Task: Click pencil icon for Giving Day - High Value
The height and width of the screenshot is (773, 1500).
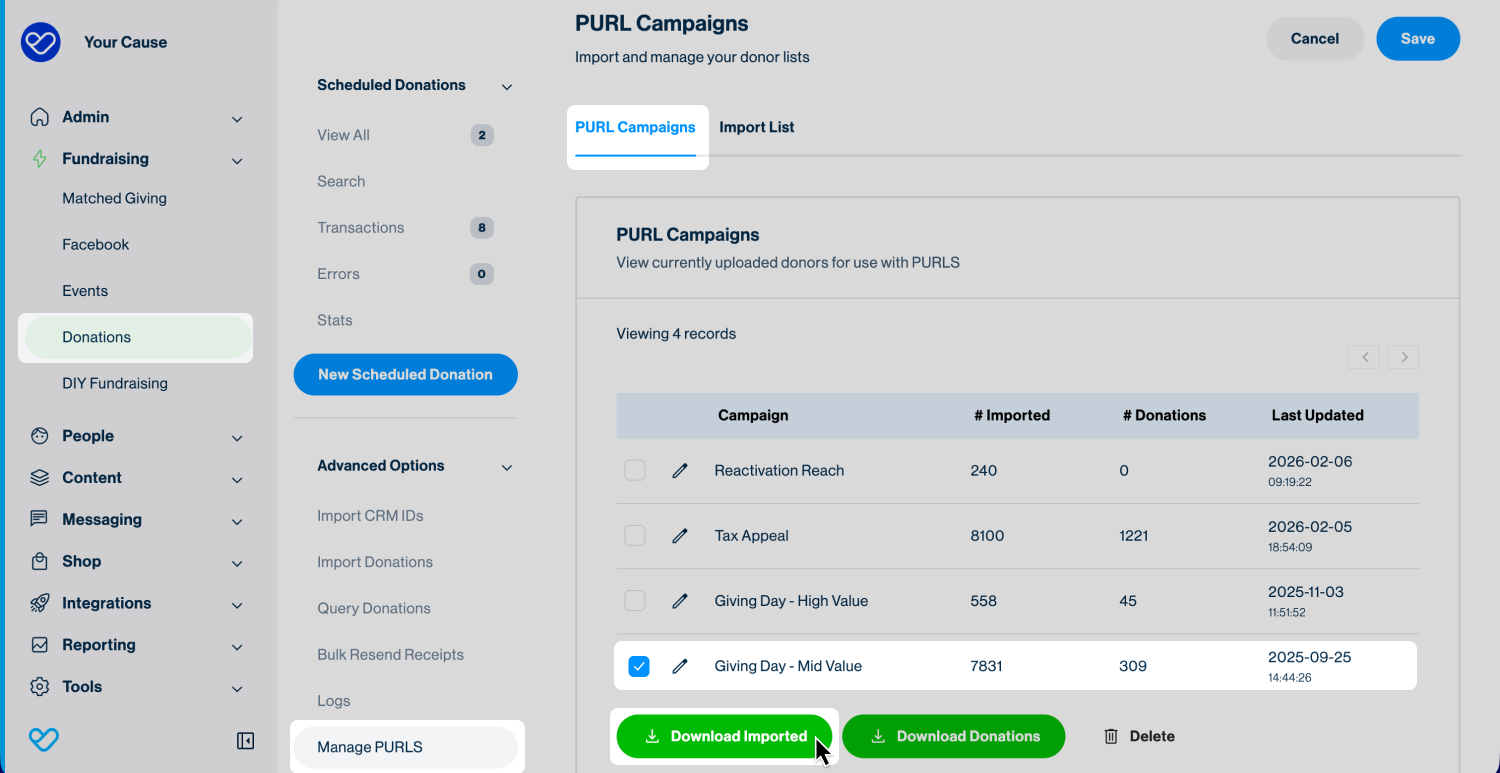Action: pos(680,601)
